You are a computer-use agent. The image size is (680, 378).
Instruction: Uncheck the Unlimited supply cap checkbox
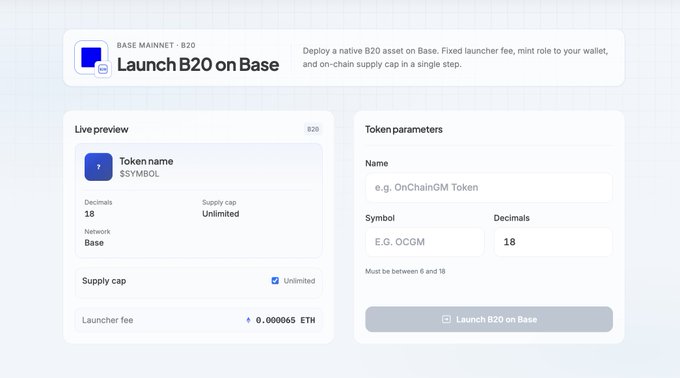click(275, 280)
